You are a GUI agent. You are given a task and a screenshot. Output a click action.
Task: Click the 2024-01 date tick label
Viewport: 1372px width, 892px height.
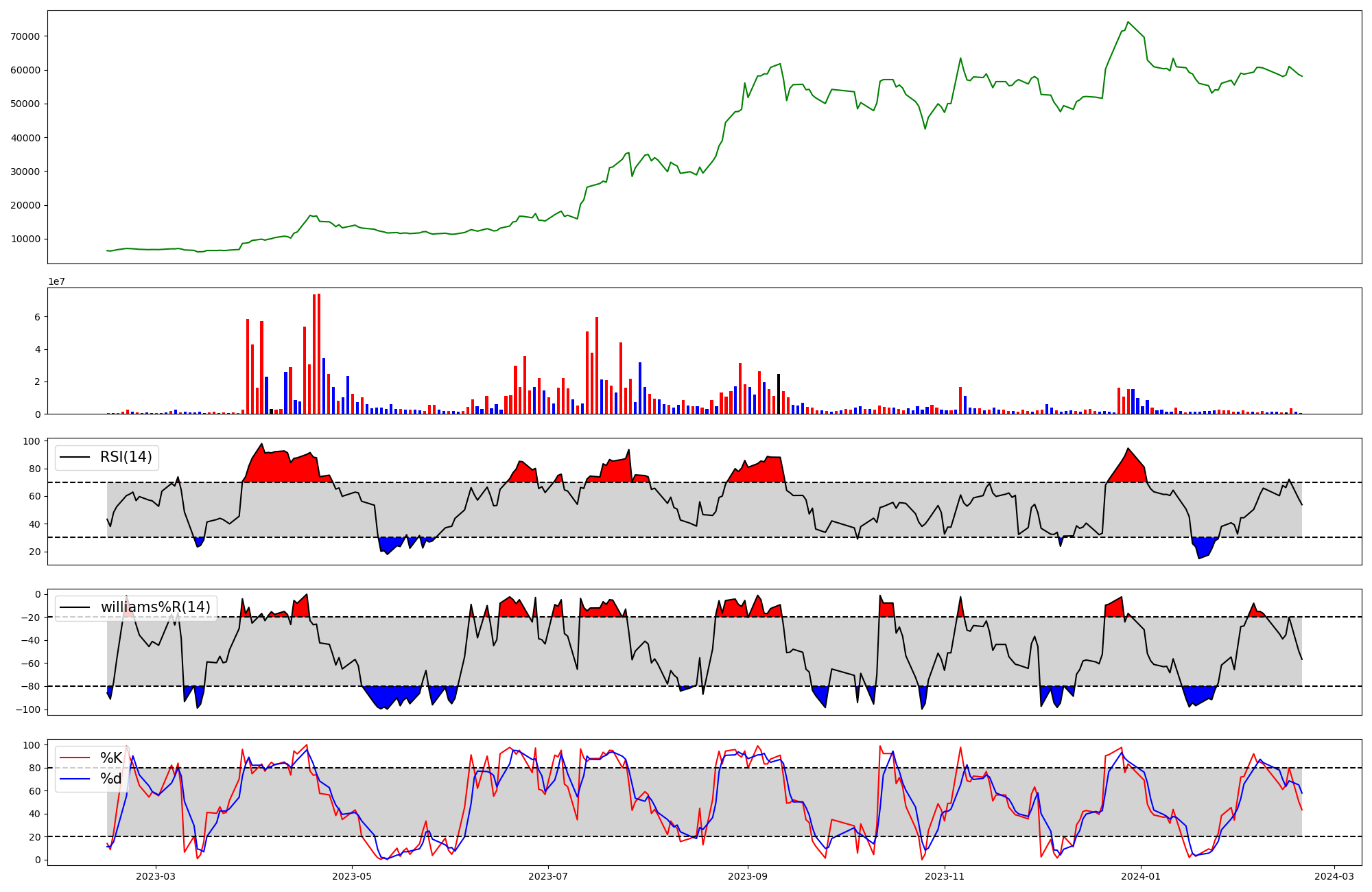(x=1141, y=876)
